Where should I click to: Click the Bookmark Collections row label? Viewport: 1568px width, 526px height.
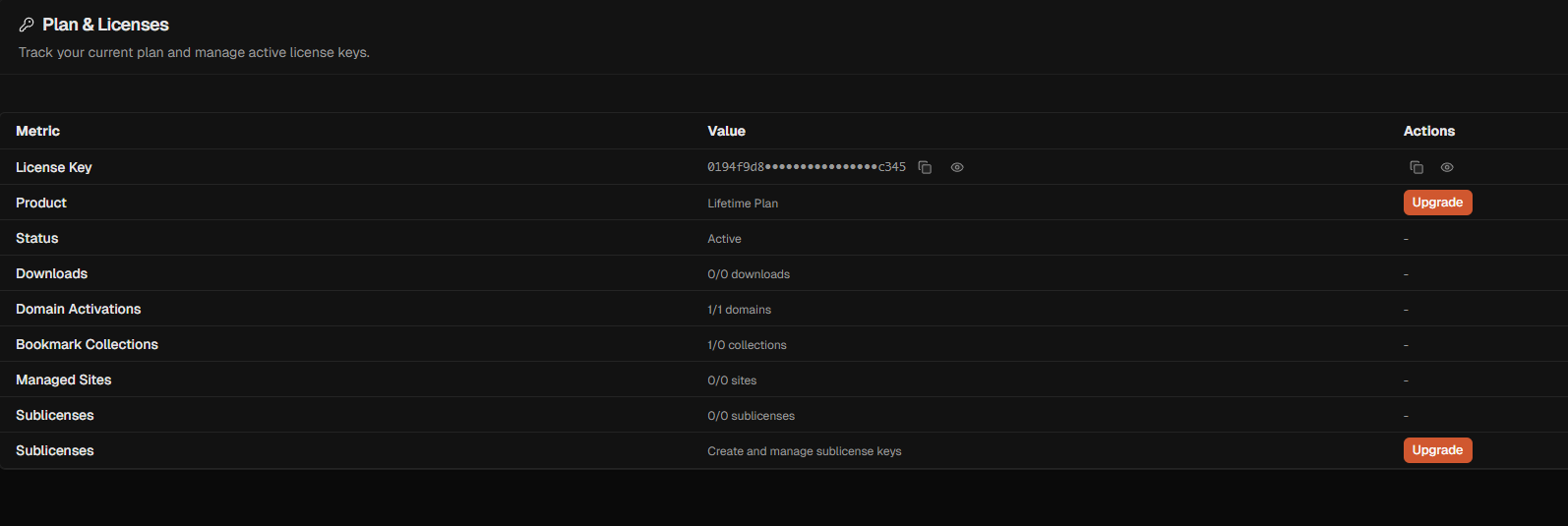coord(87,344)
